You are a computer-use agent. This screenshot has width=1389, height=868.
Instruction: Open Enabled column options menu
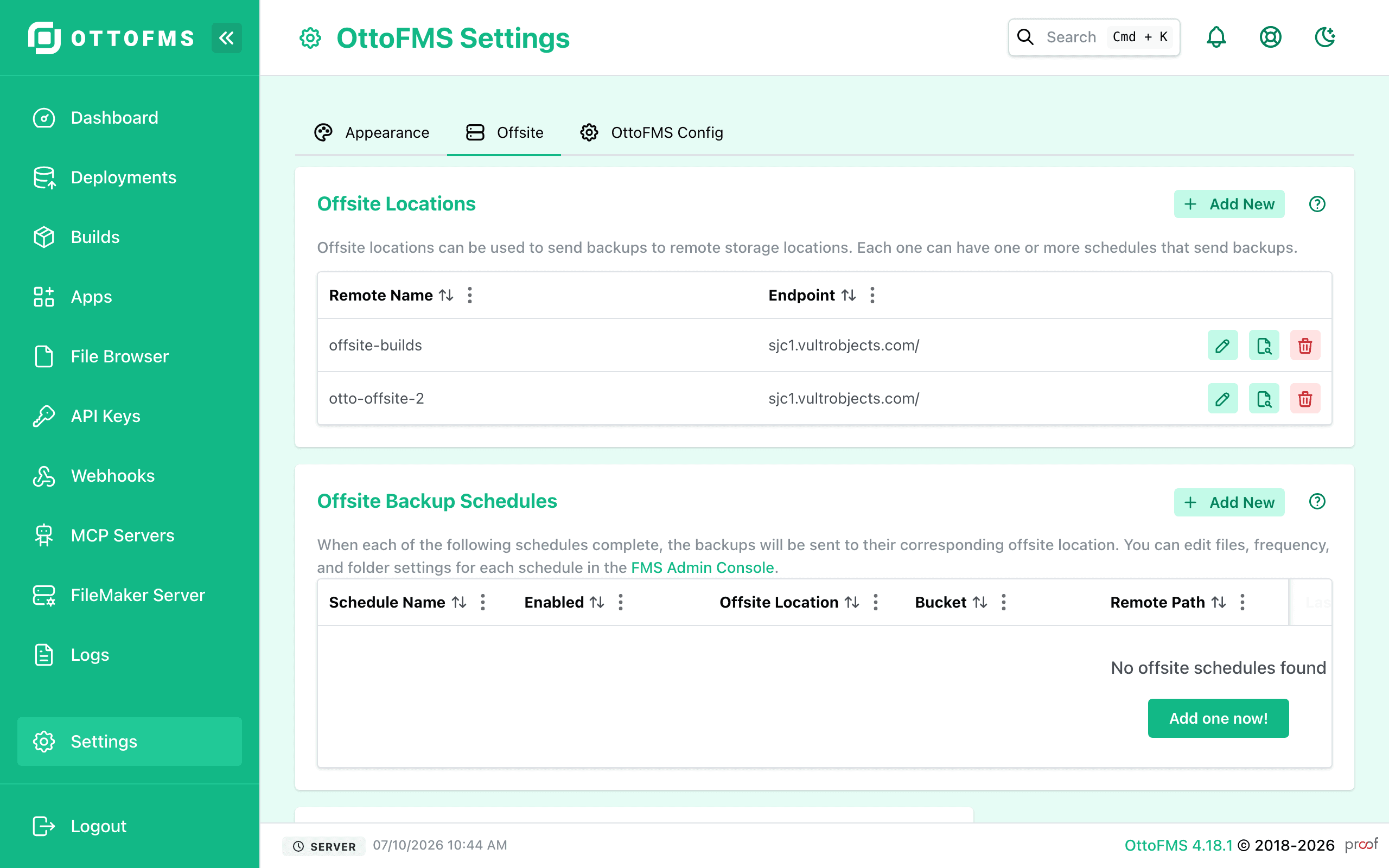[x=621, y=602]
